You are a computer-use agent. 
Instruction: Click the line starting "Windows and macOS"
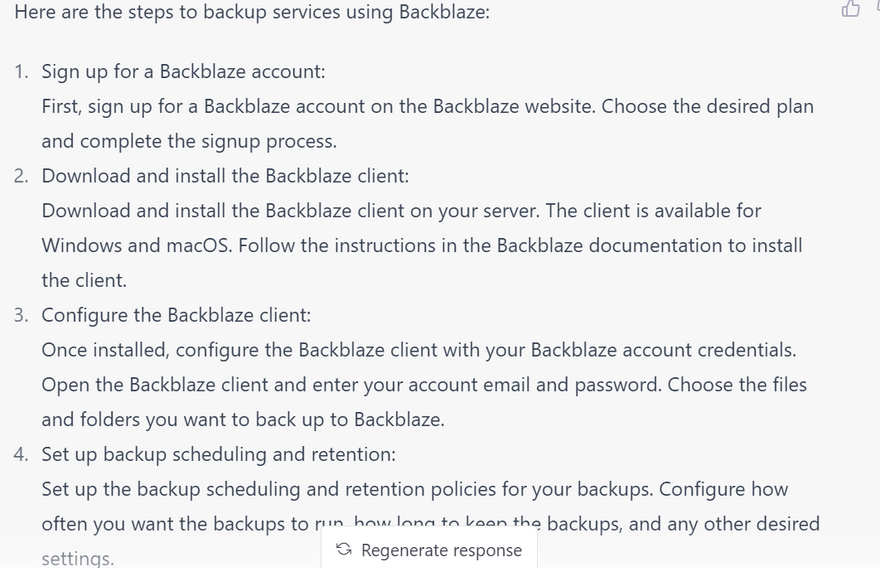pyautogui.click(x=421, y=246)
